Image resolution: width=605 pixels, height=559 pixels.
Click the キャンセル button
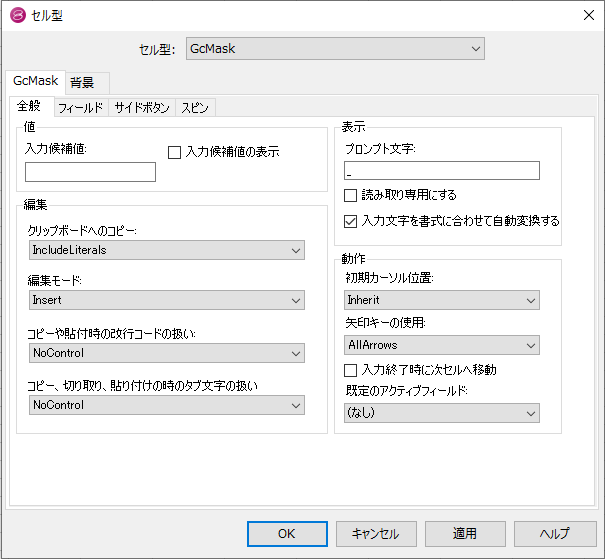(376, 534)
